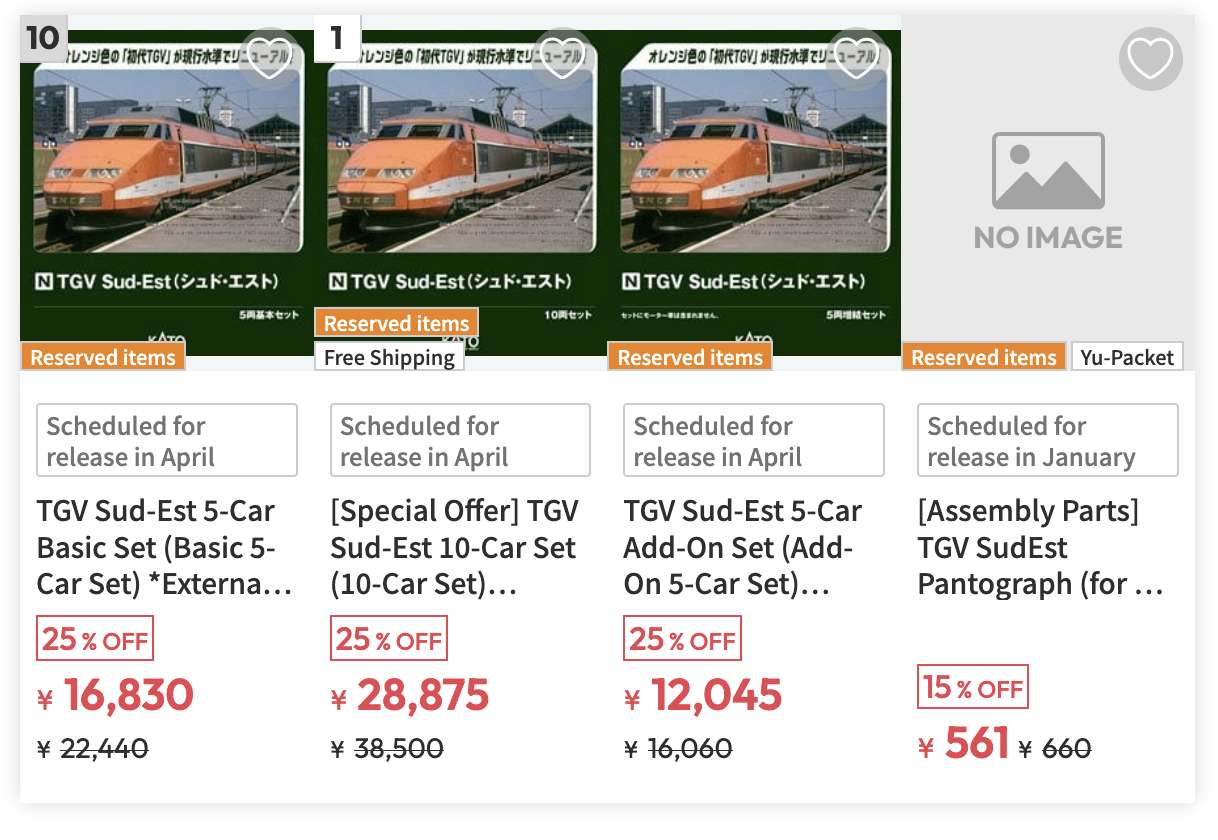Click Reserved items tag on 10-Car Set
This screenshot has height=840, width=1218.
pos(396,323)
